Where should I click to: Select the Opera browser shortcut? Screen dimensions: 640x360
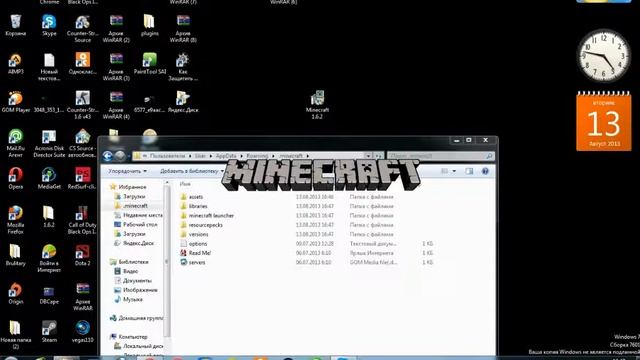(x=16, y=178)
